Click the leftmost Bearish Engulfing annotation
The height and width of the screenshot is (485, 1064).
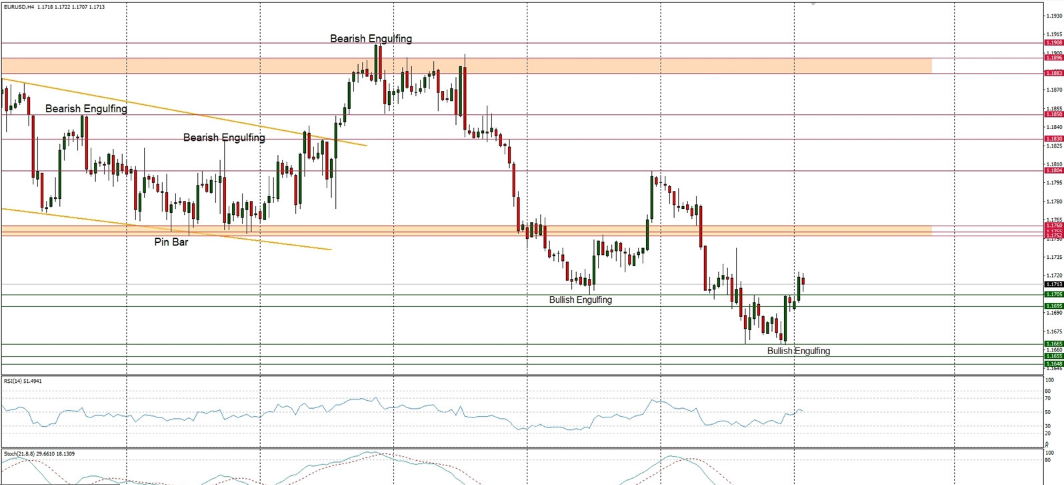pos(86,108)
